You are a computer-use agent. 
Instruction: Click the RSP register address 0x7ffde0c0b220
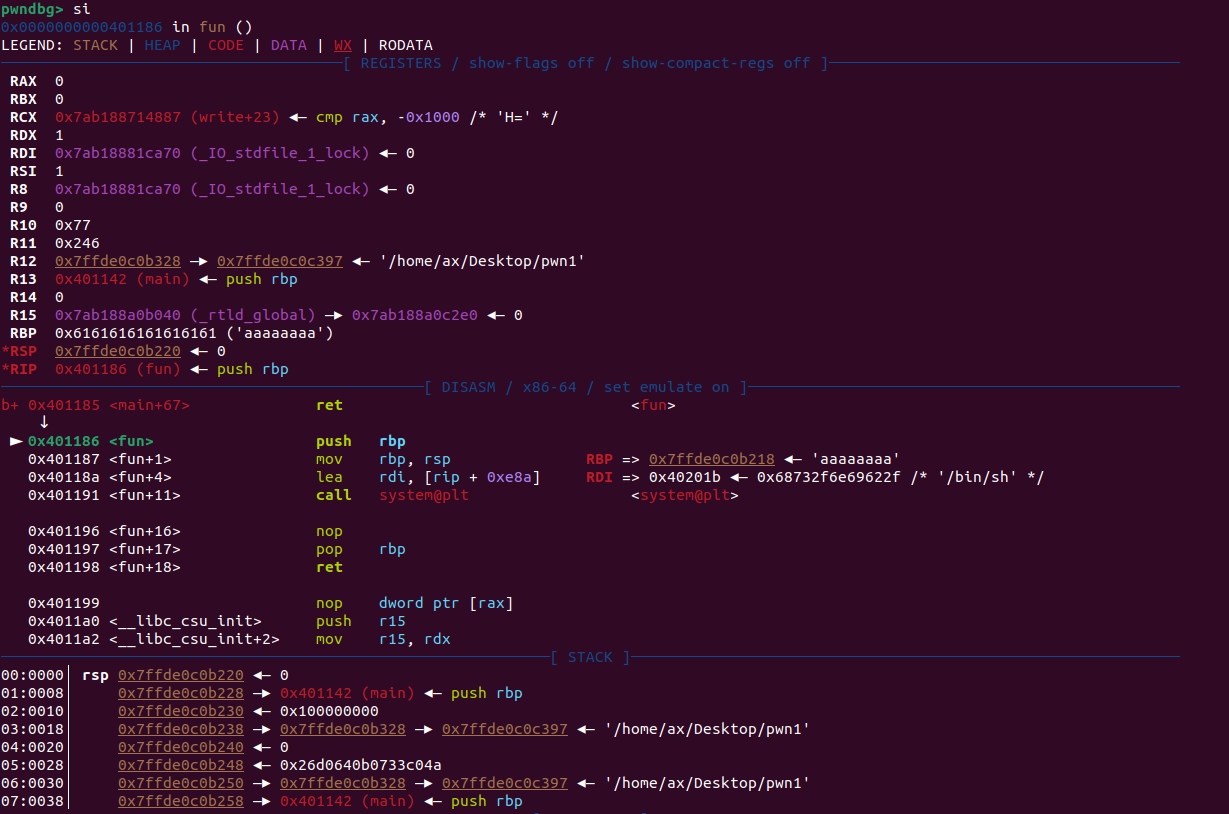(x=118, y=351)
